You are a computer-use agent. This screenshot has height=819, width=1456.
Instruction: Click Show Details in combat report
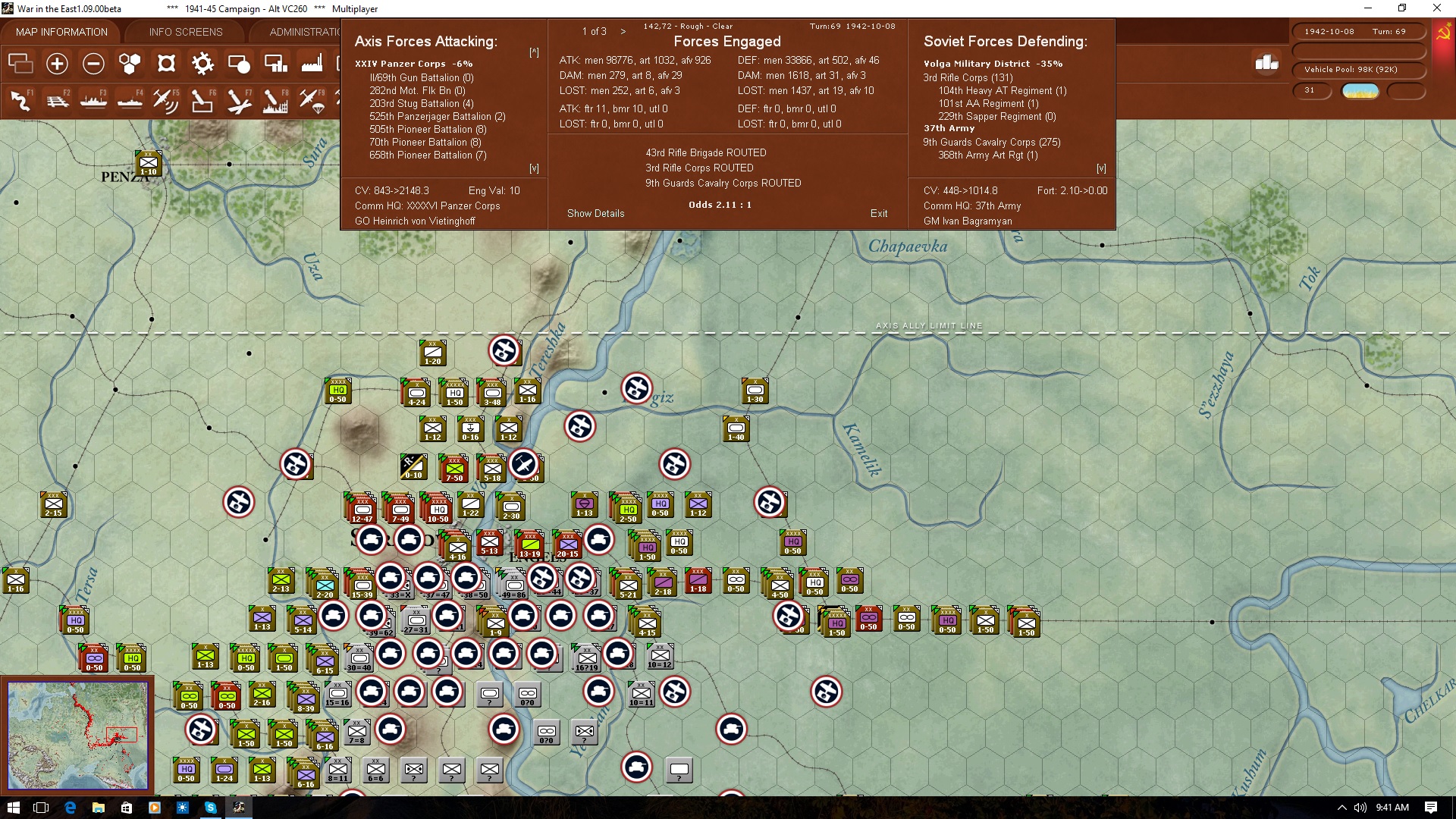coord(596,213)
